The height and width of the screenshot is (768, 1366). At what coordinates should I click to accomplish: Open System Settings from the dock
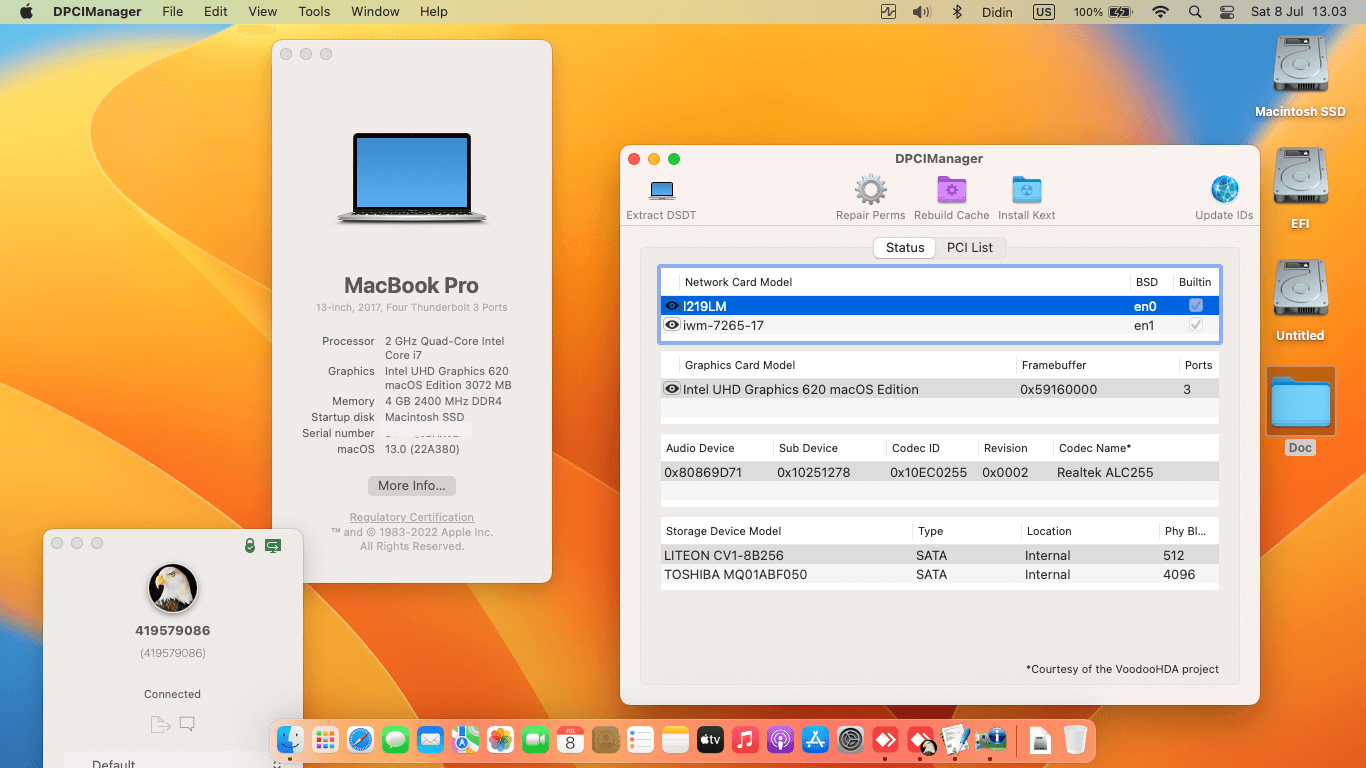pos(850,740)
